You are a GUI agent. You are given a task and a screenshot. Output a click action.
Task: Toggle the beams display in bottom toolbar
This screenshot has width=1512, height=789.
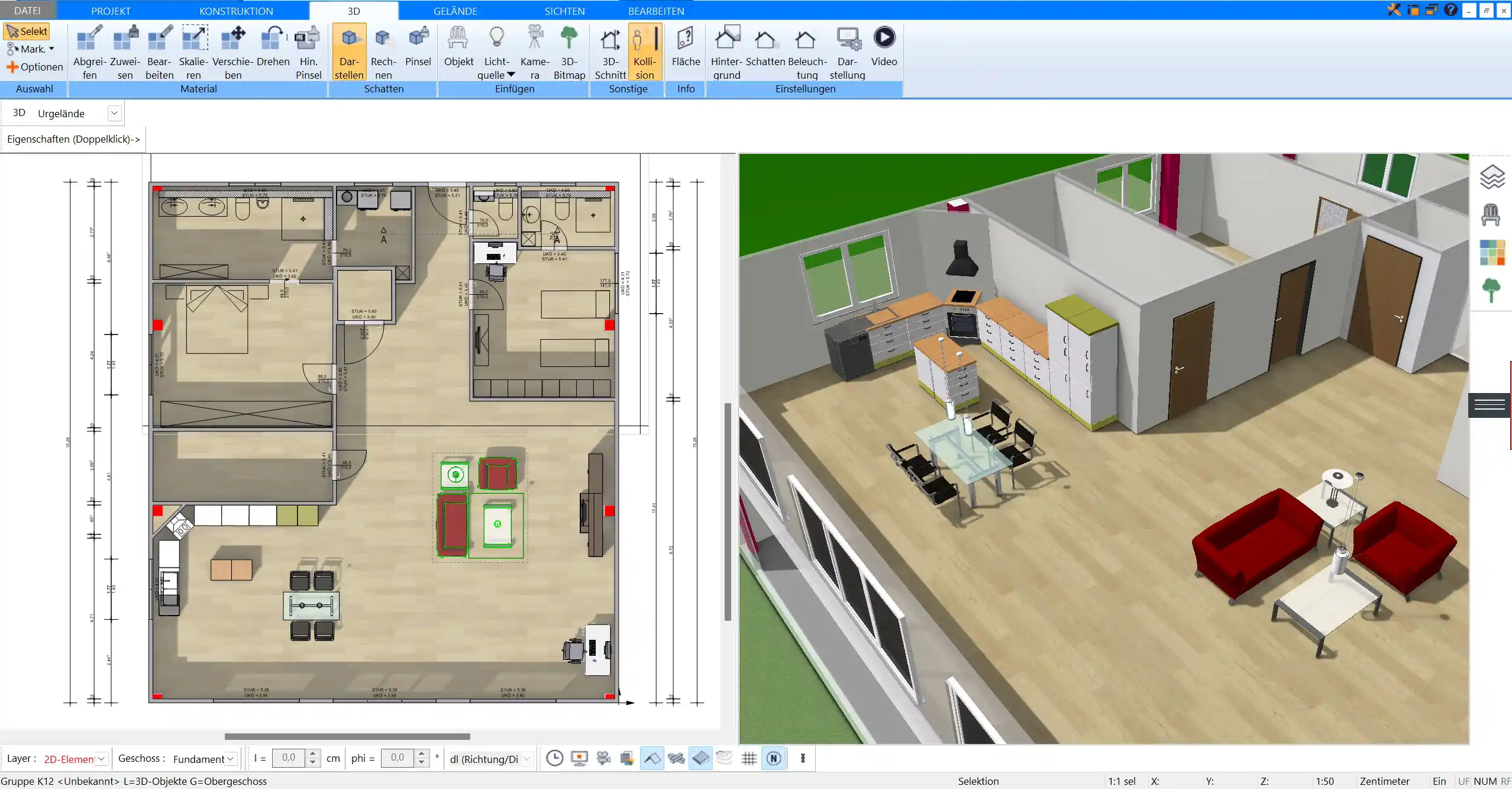click(676, 758)
